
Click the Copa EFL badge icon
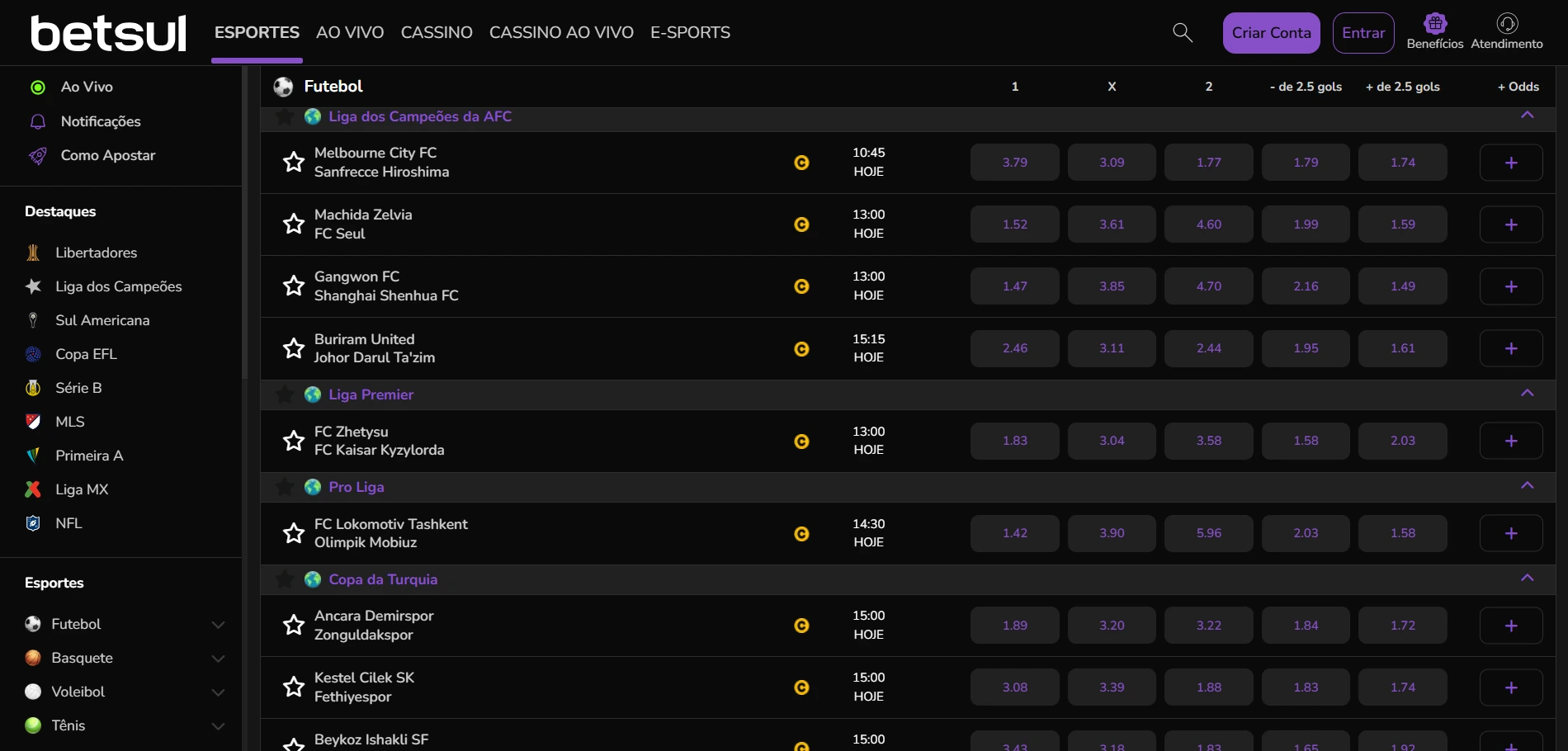(x=33, y=354)
